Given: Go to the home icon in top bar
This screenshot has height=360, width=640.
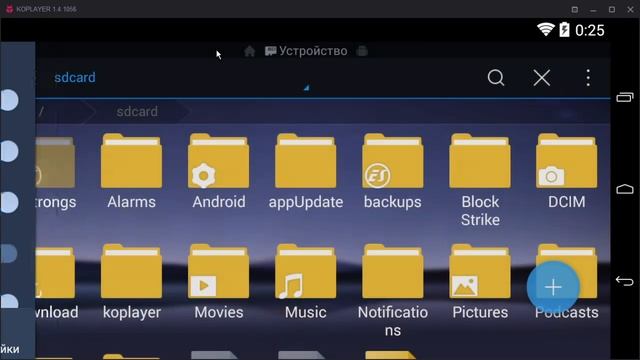Looking at the screenshot, I should 249,51.
